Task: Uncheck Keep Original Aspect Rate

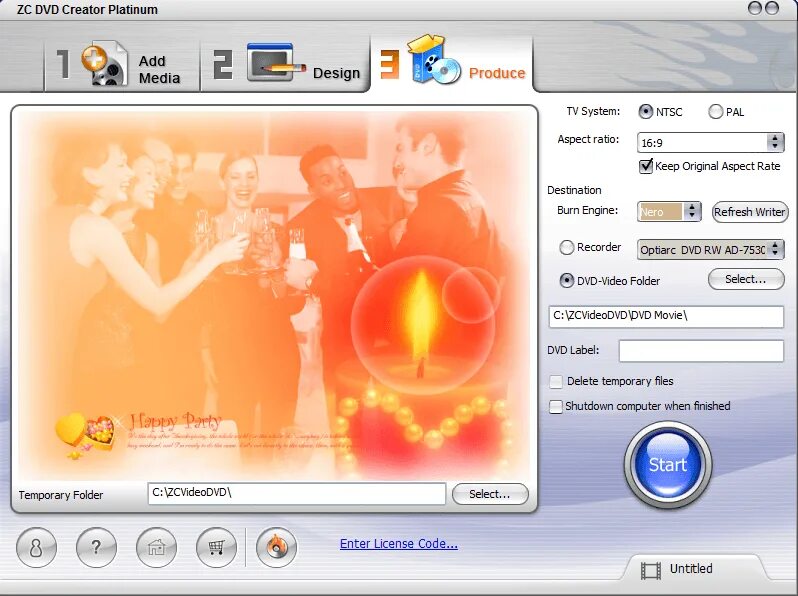Action: (x=646, y=166)
